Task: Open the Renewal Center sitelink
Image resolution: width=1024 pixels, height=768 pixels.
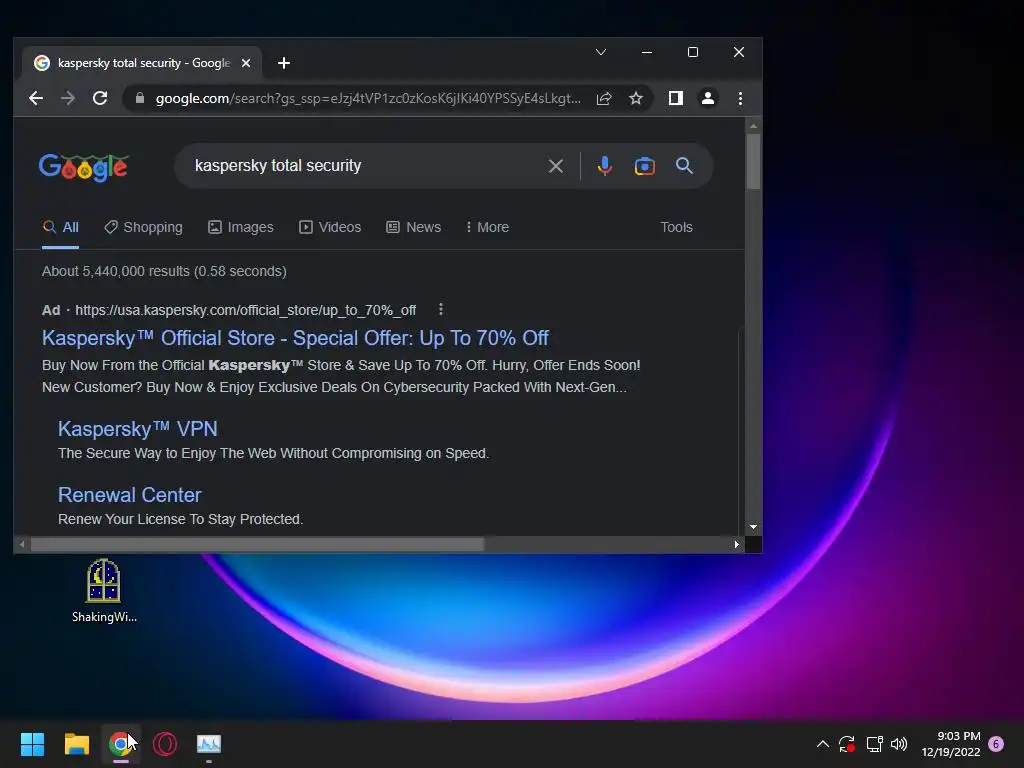Action: (130, 495)
